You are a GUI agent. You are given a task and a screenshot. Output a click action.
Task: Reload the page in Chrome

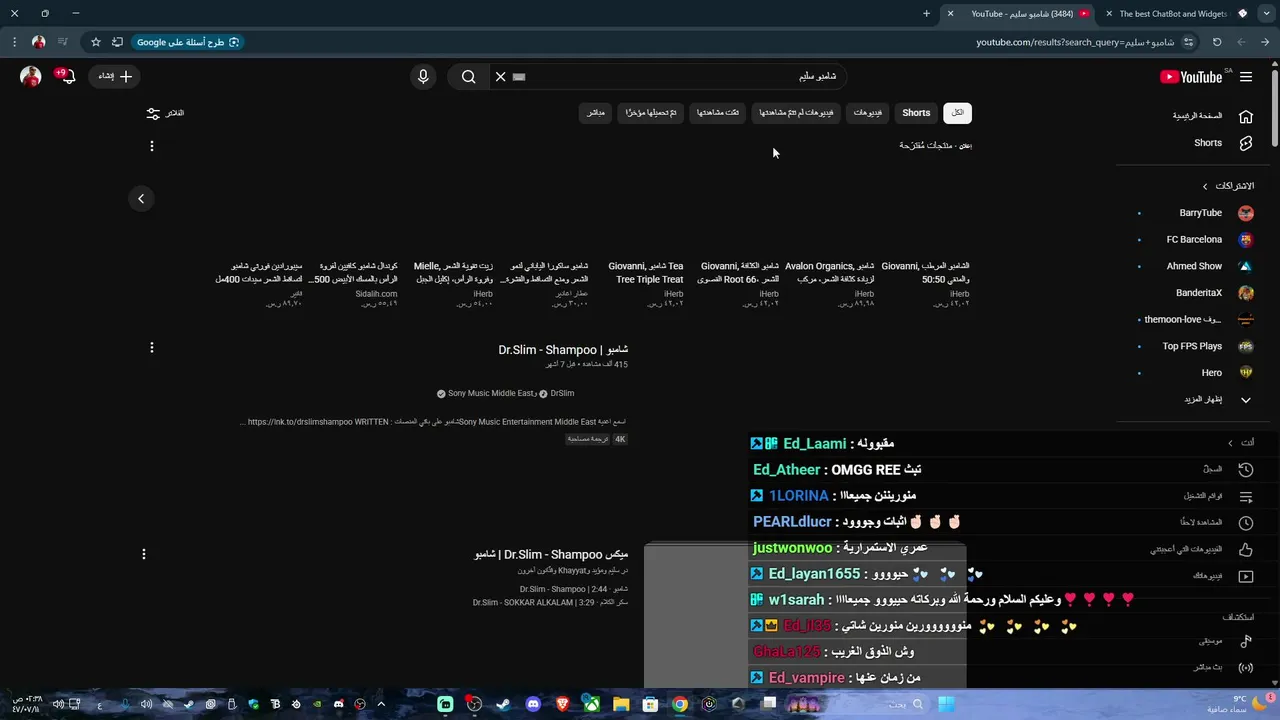pyautogui.click(x=1217, y=42)
